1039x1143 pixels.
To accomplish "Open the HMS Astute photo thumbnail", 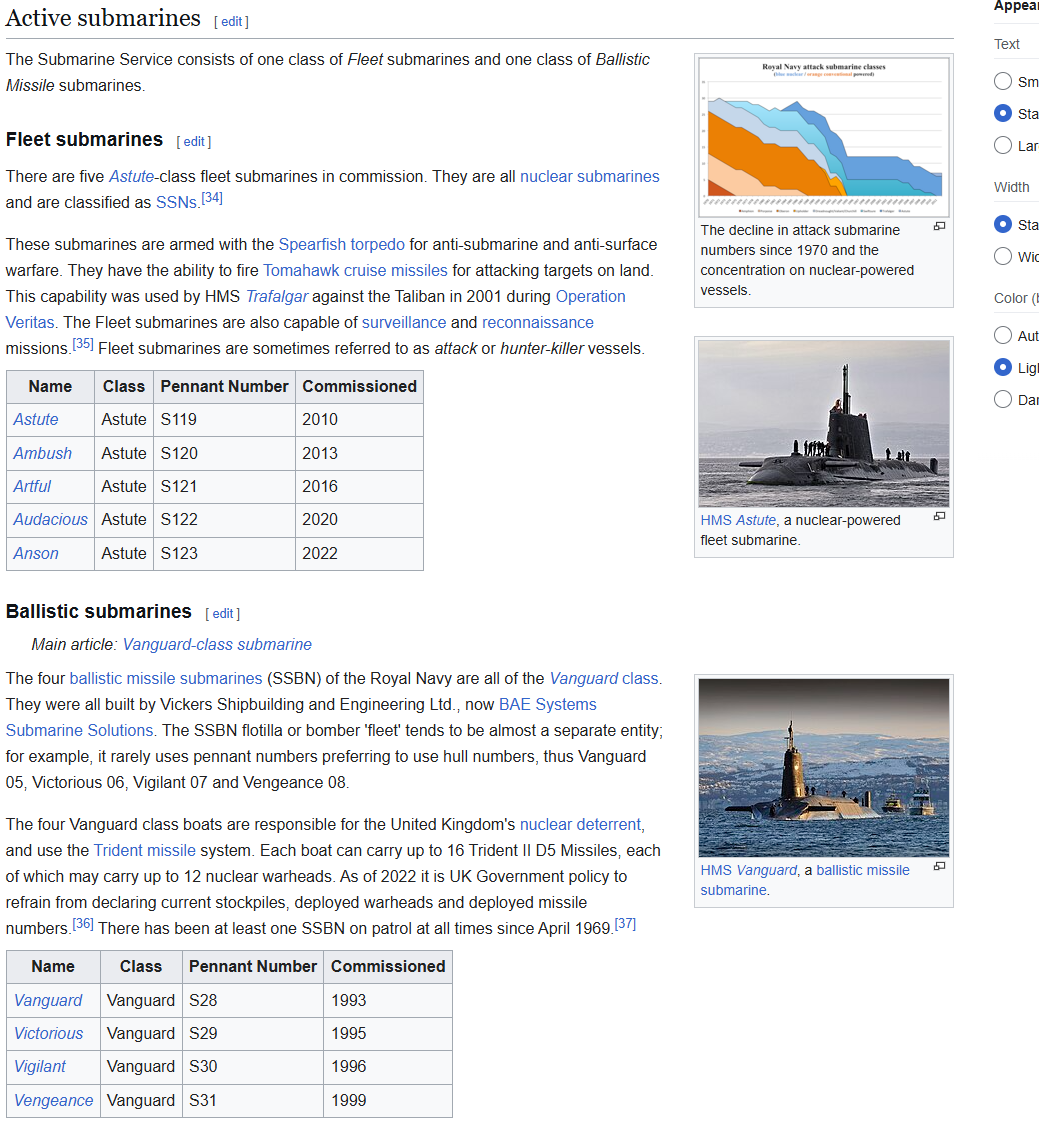I will (x=824, y=424).
